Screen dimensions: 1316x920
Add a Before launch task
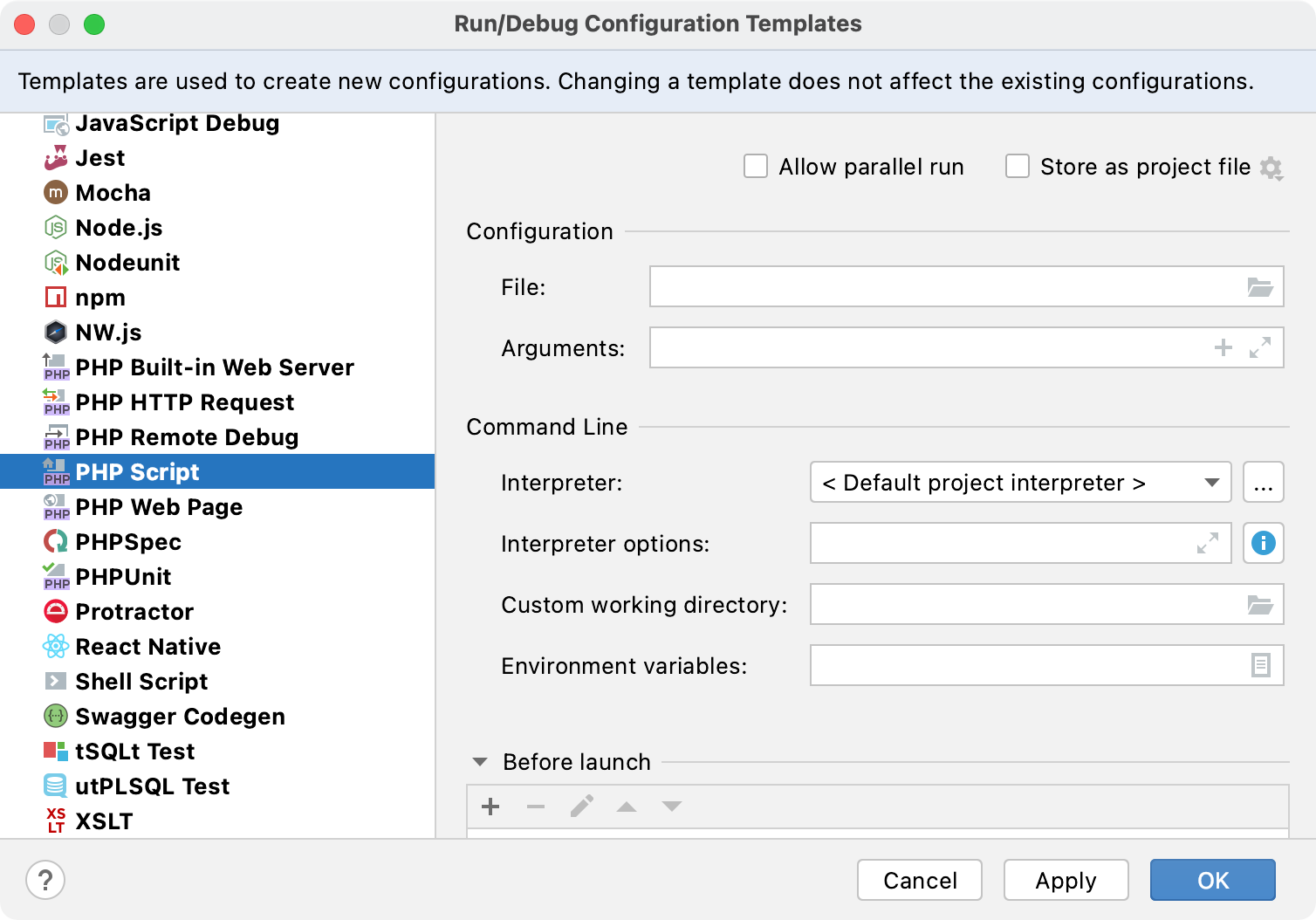[x=490, y=807]
